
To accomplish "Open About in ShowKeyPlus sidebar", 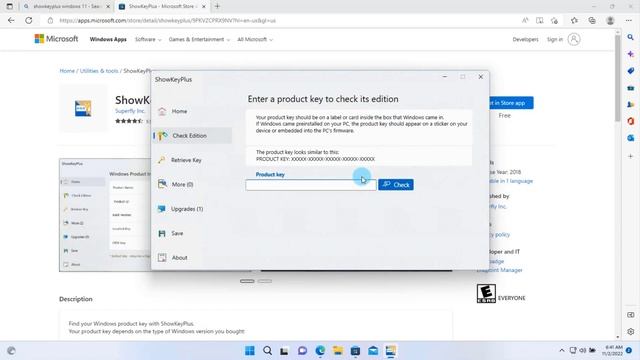I will click(x=192, y=258).
